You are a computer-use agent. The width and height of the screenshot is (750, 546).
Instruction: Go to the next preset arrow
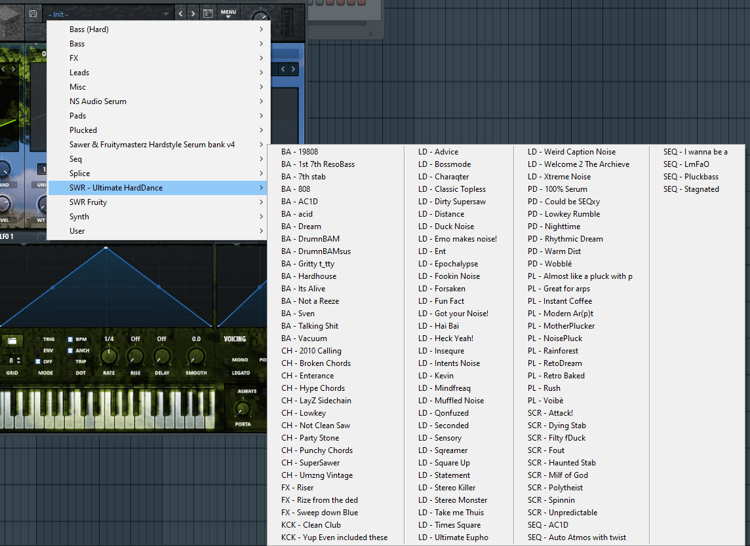(193, 14)
